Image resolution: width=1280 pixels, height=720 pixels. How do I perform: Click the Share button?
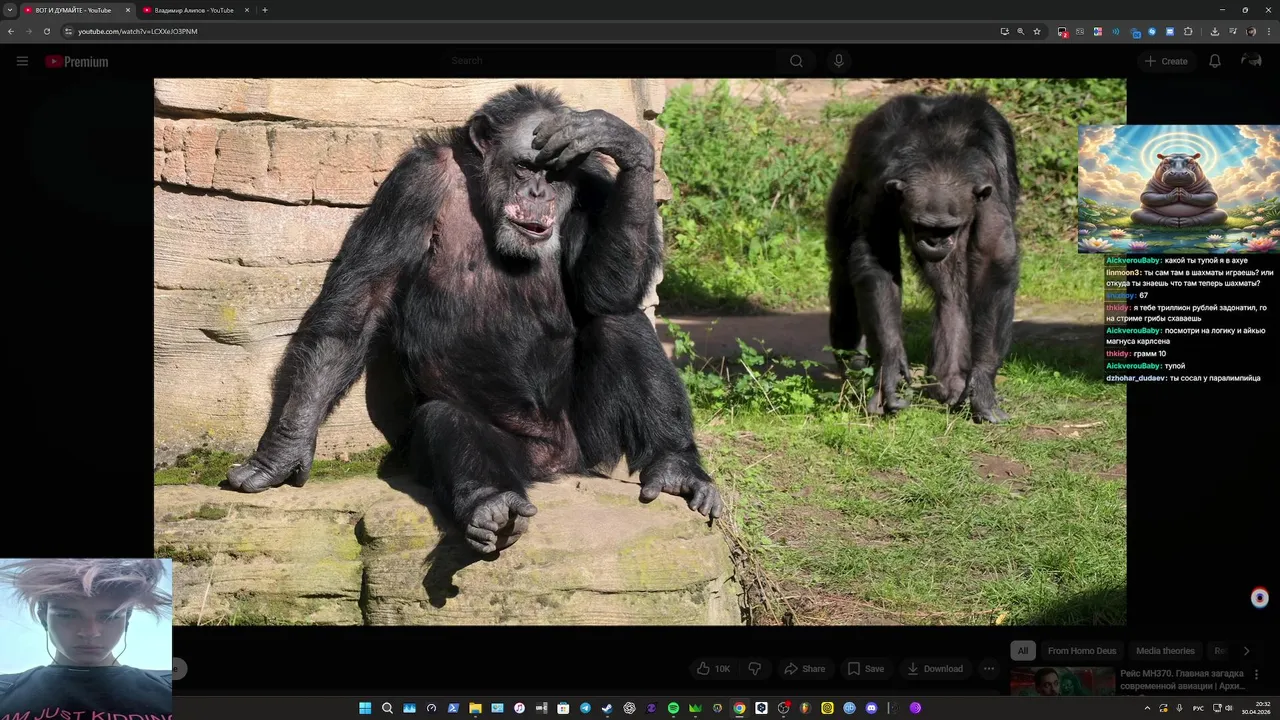pyautogui.click(x=805, y=669)
